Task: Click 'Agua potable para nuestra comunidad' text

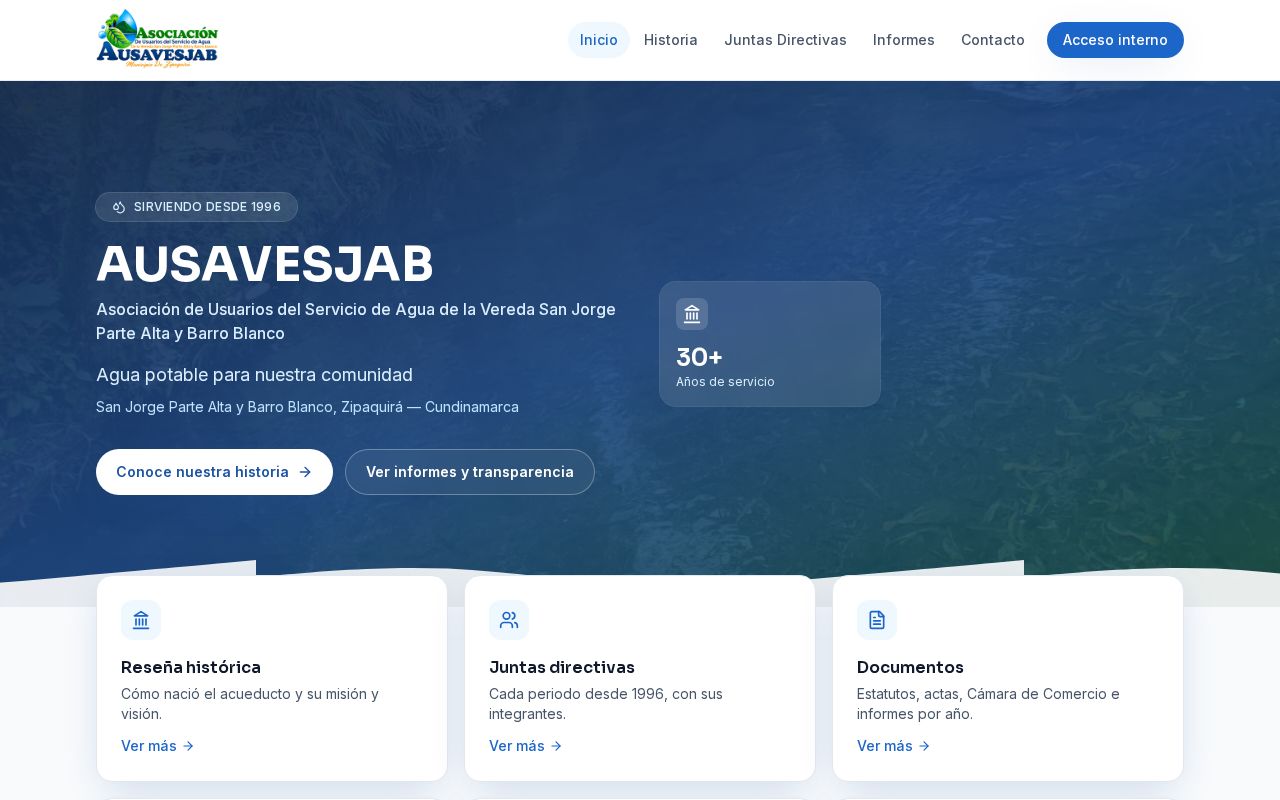Action: [x=254, y=375]
